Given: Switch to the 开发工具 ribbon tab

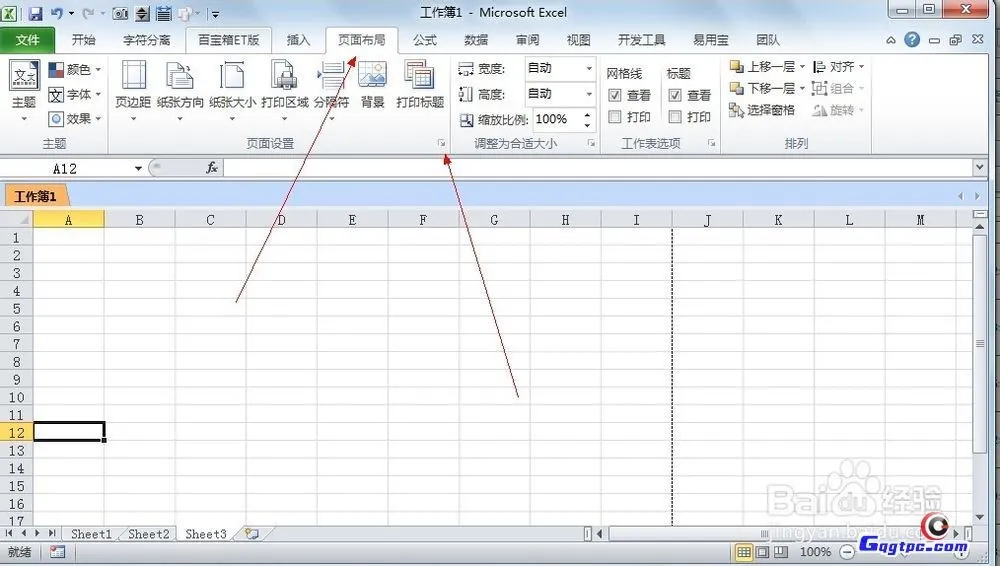Looking at the screenshot, I should tap(642, 40).
